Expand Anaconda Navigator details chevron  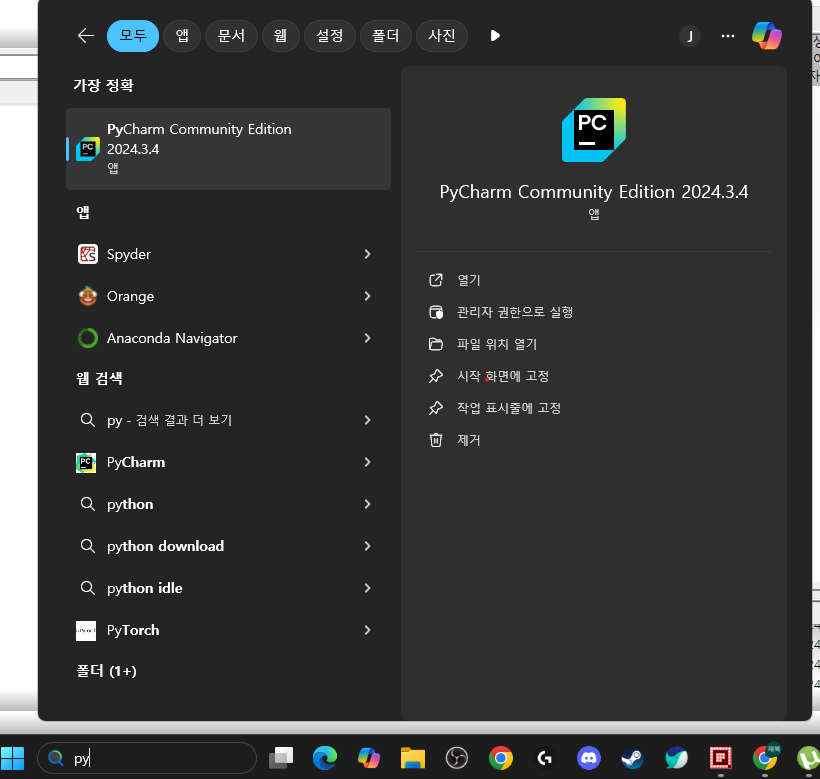pyautogui.click(x=368, y=338)
